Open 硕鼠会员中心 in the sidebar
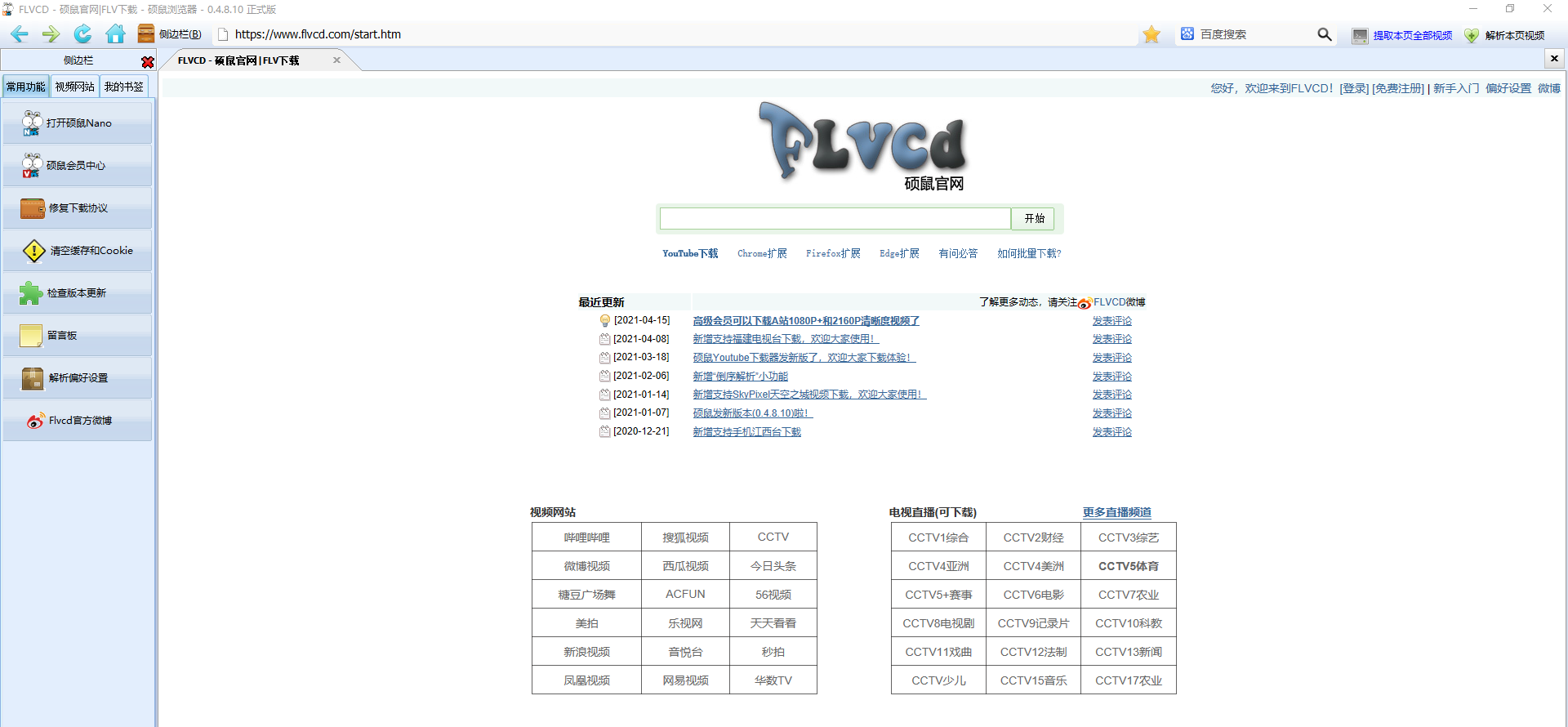1568x727 pixels. 78,166
